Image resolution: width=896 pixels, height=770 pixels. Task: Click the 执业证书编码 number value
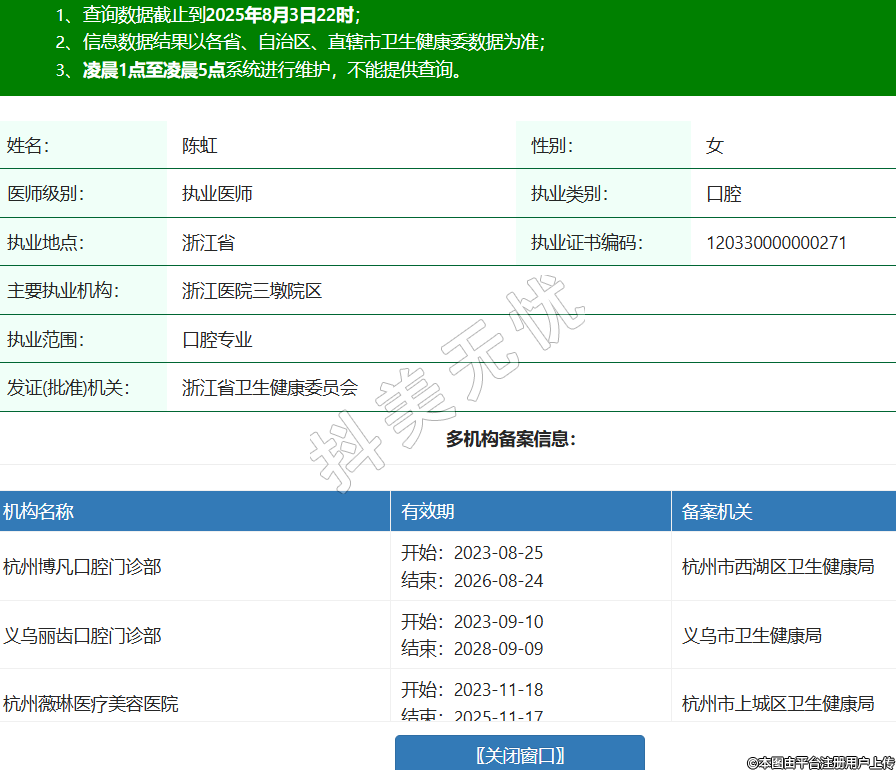coord(776,243)
